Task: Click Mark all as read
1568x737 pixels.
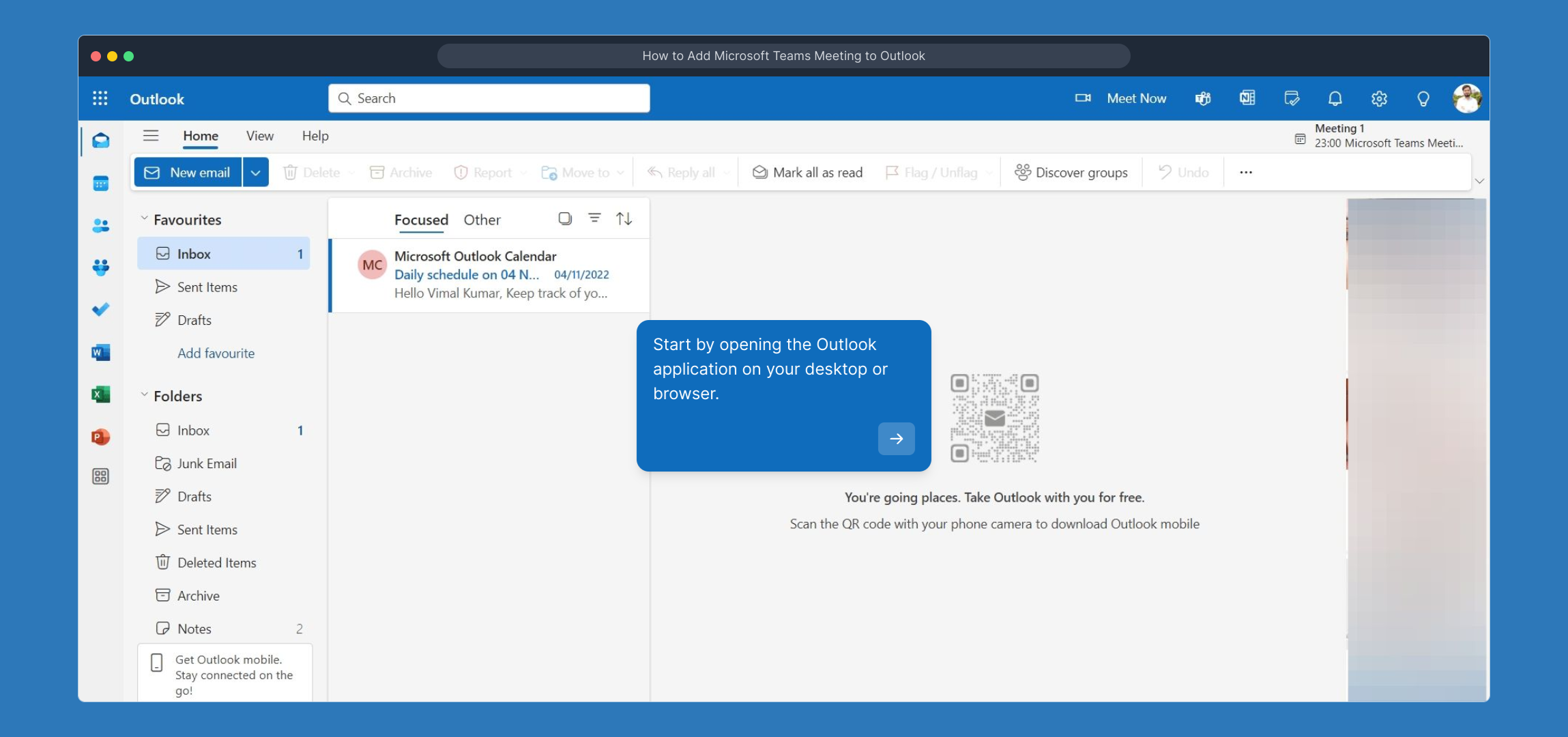Action: [807, 173]
